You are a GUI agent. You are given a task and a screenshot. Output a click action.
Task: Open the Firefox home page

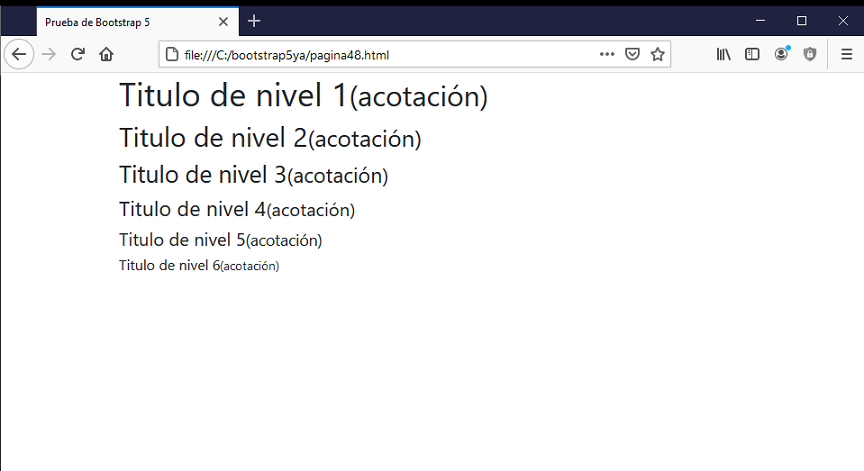click(x=106, y=54)
